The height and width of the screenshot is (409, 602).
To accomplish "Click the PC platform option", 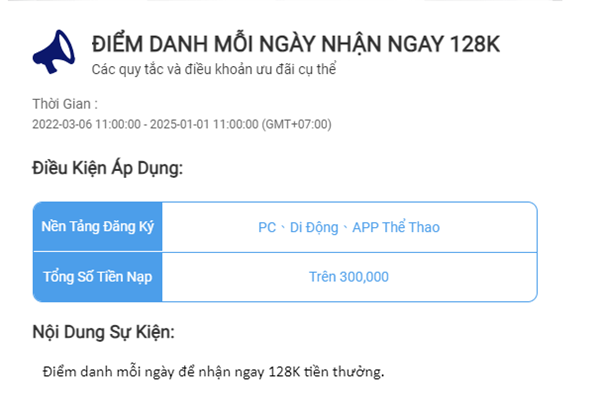I will (x=267, y=227).
